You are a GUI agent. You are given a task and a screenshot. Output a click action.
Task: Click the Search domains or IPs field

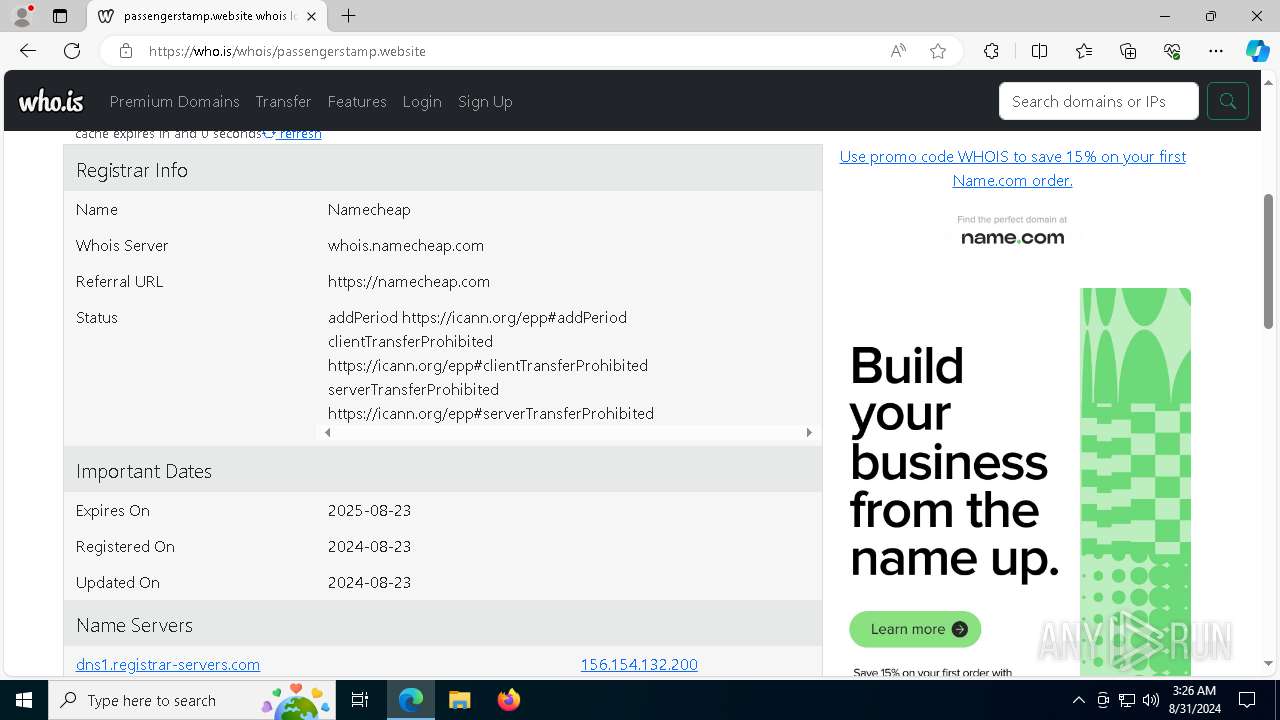[1098, 101]
